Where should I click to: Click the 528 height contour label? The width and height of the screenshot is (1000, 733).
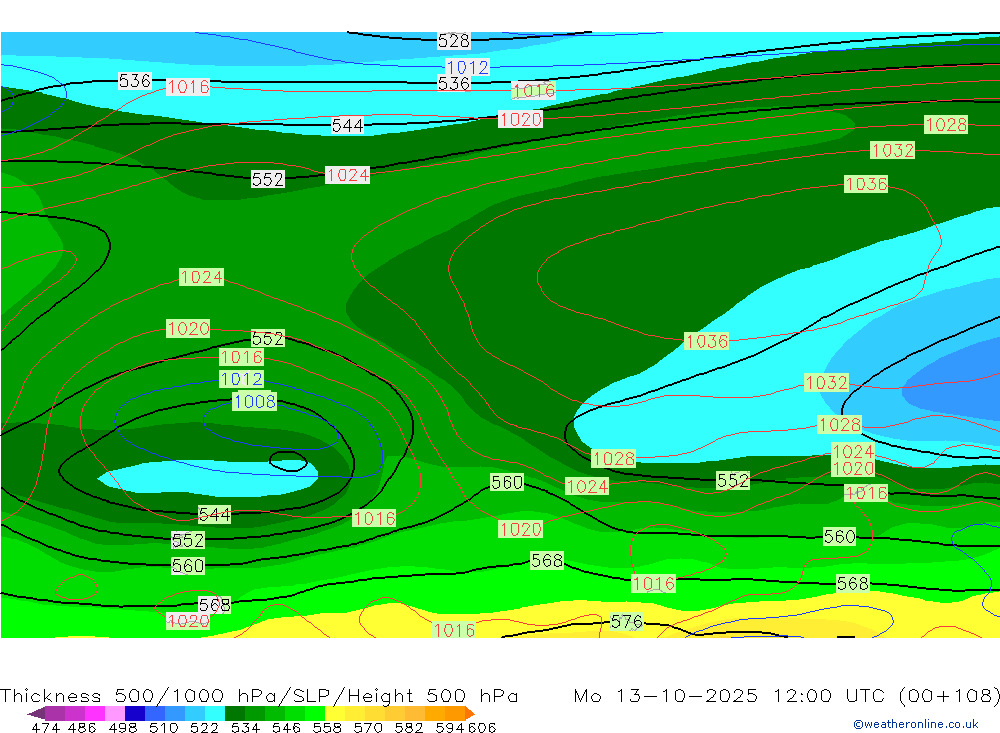click(x=453, y=41)
